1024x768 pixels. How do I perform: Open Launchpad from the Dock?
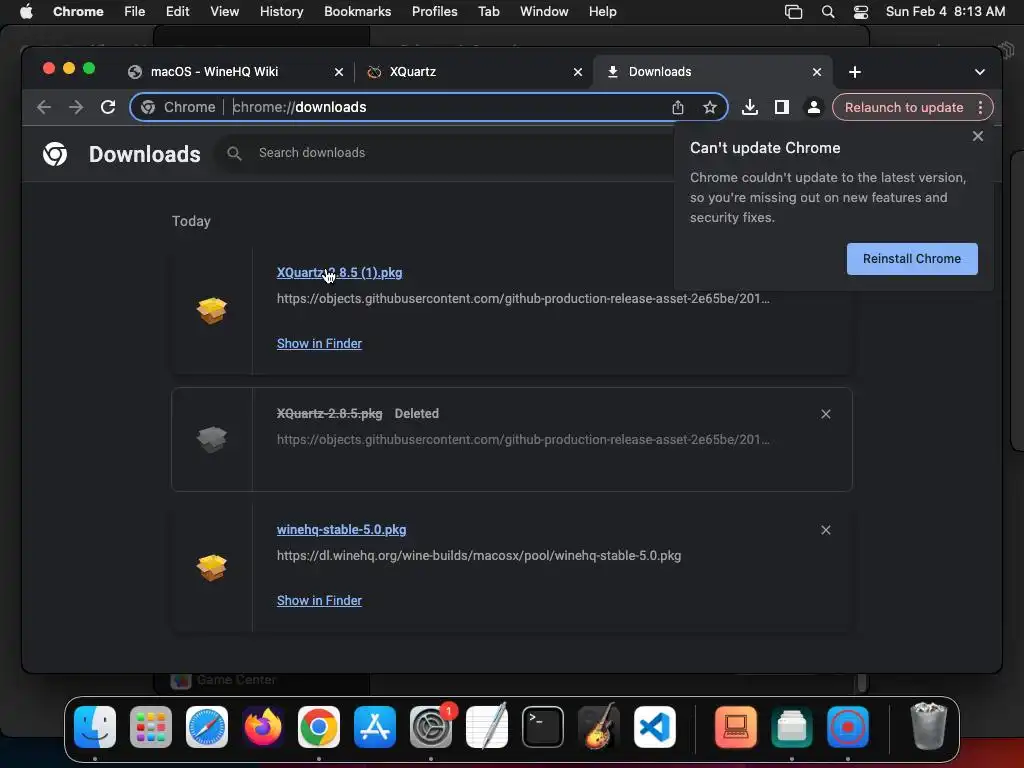pyautogui.click(x=151, y=727)
